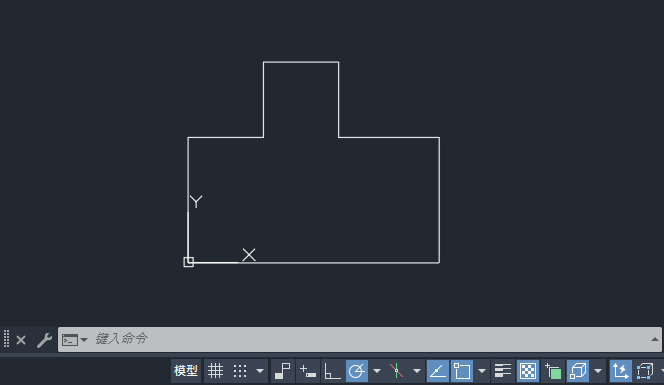Expand isometric drafting plane dropdown
The image size is (664, 385).
point(417,371)
